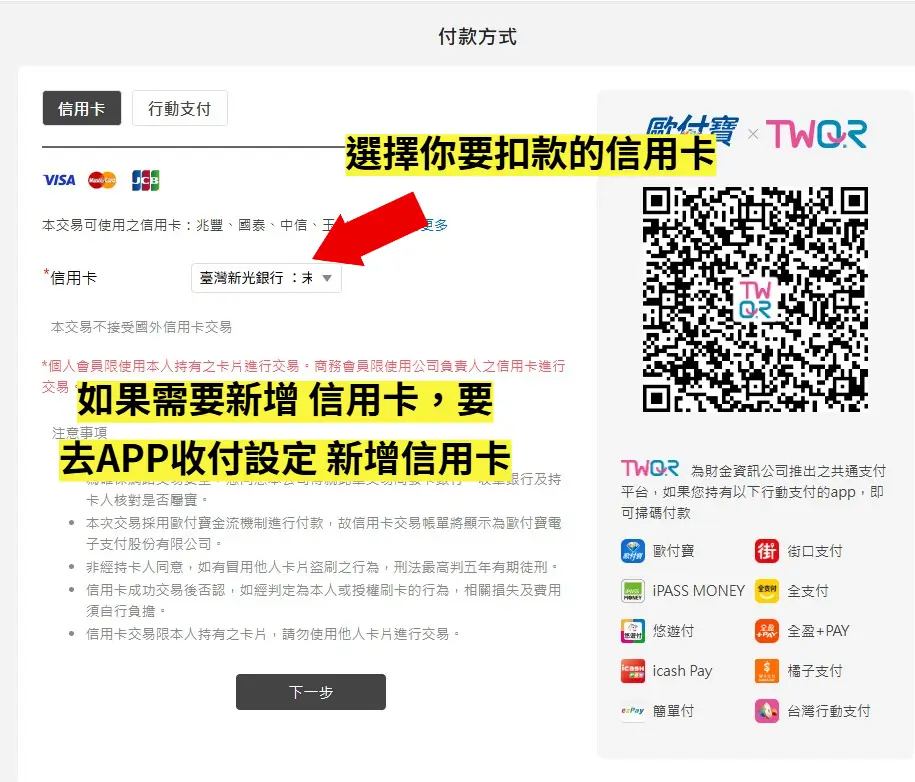Click the 台灣行動支付 label text

point(829,711)
